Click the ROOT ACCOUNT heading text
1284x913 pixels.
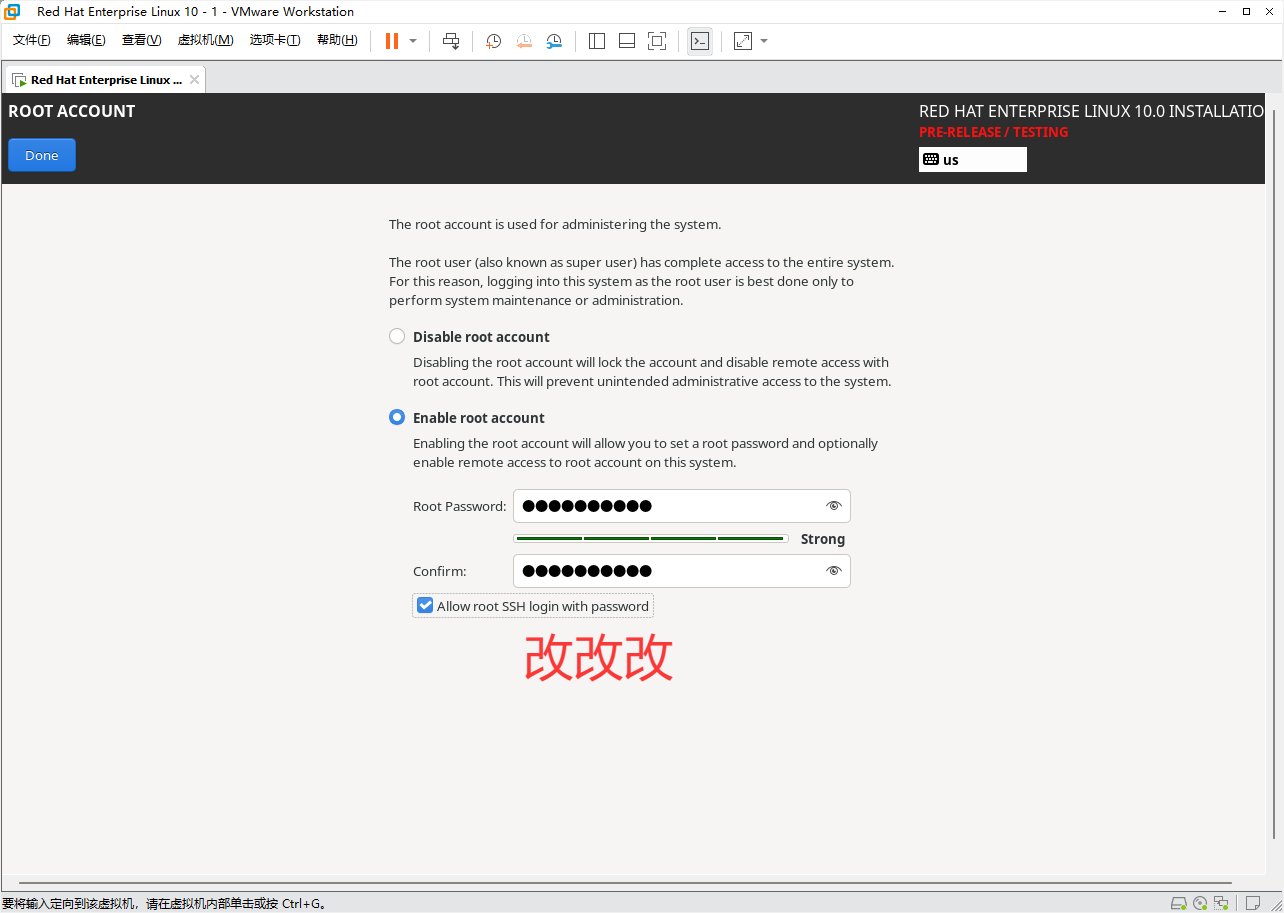pyautogui.click(x=72, y=111)
